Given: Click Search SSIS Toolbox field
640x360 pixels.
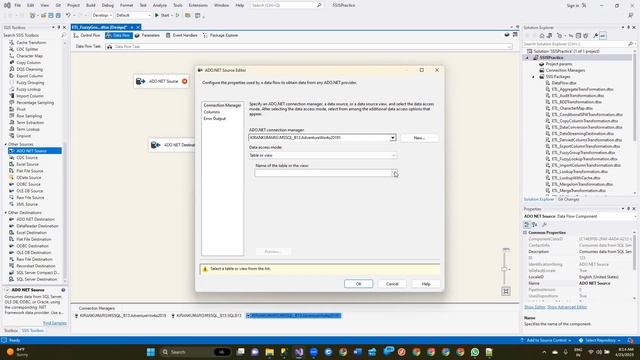Looking at the screenshot, I should [x=31, y=36].
